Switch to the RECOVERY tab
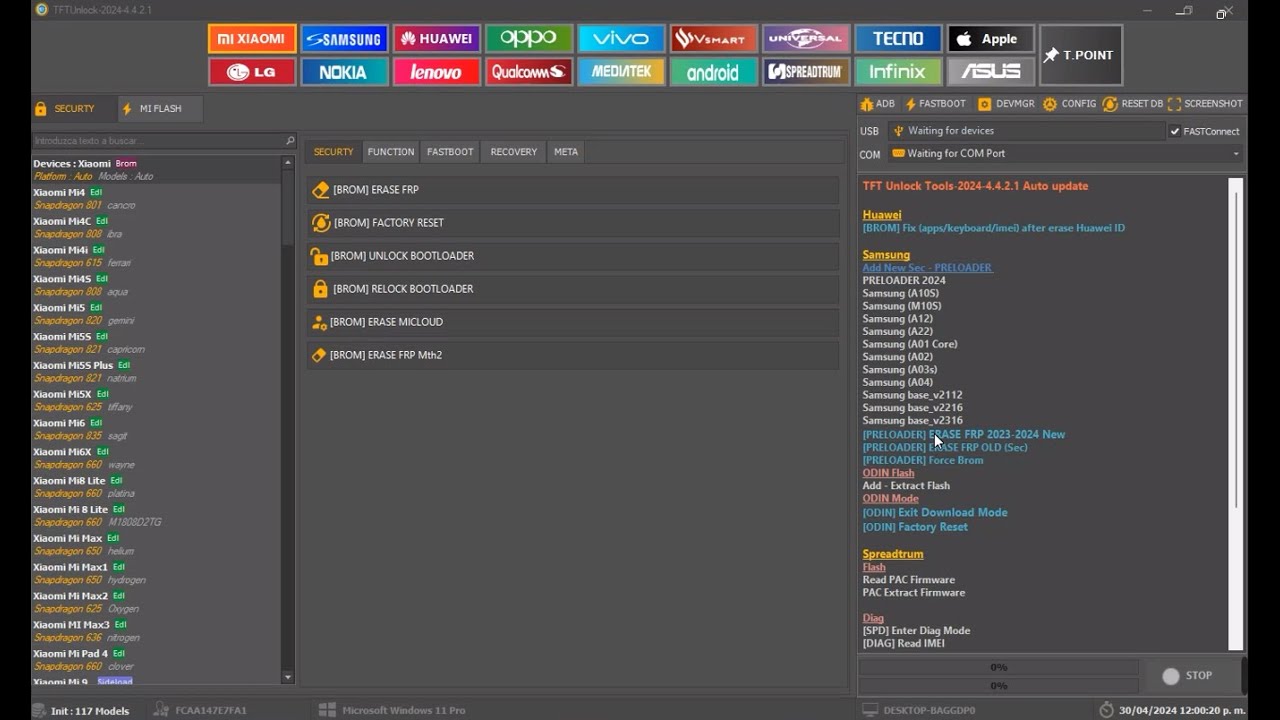 [514, 152]
